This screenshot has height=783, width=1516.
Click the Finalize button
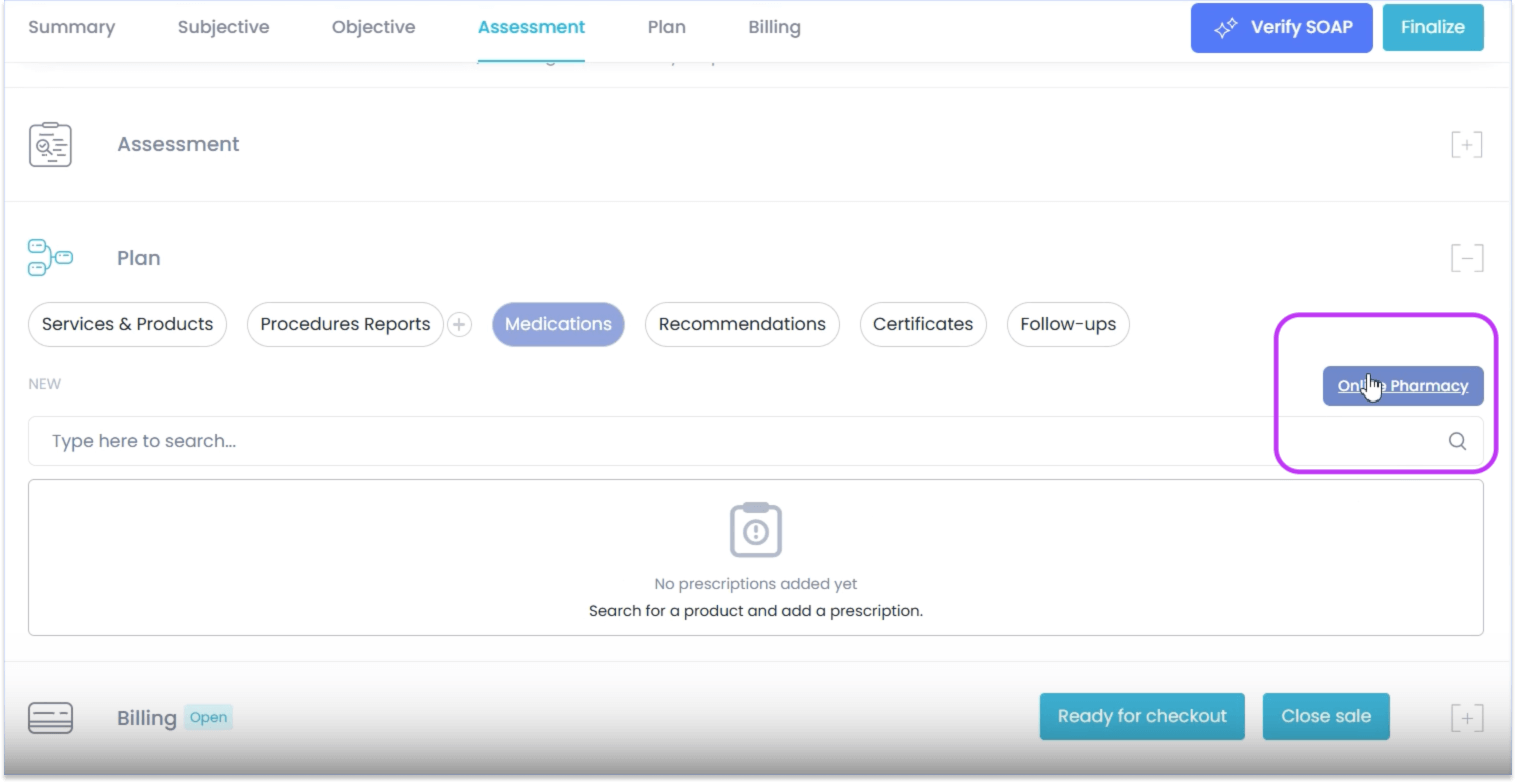1433,28
